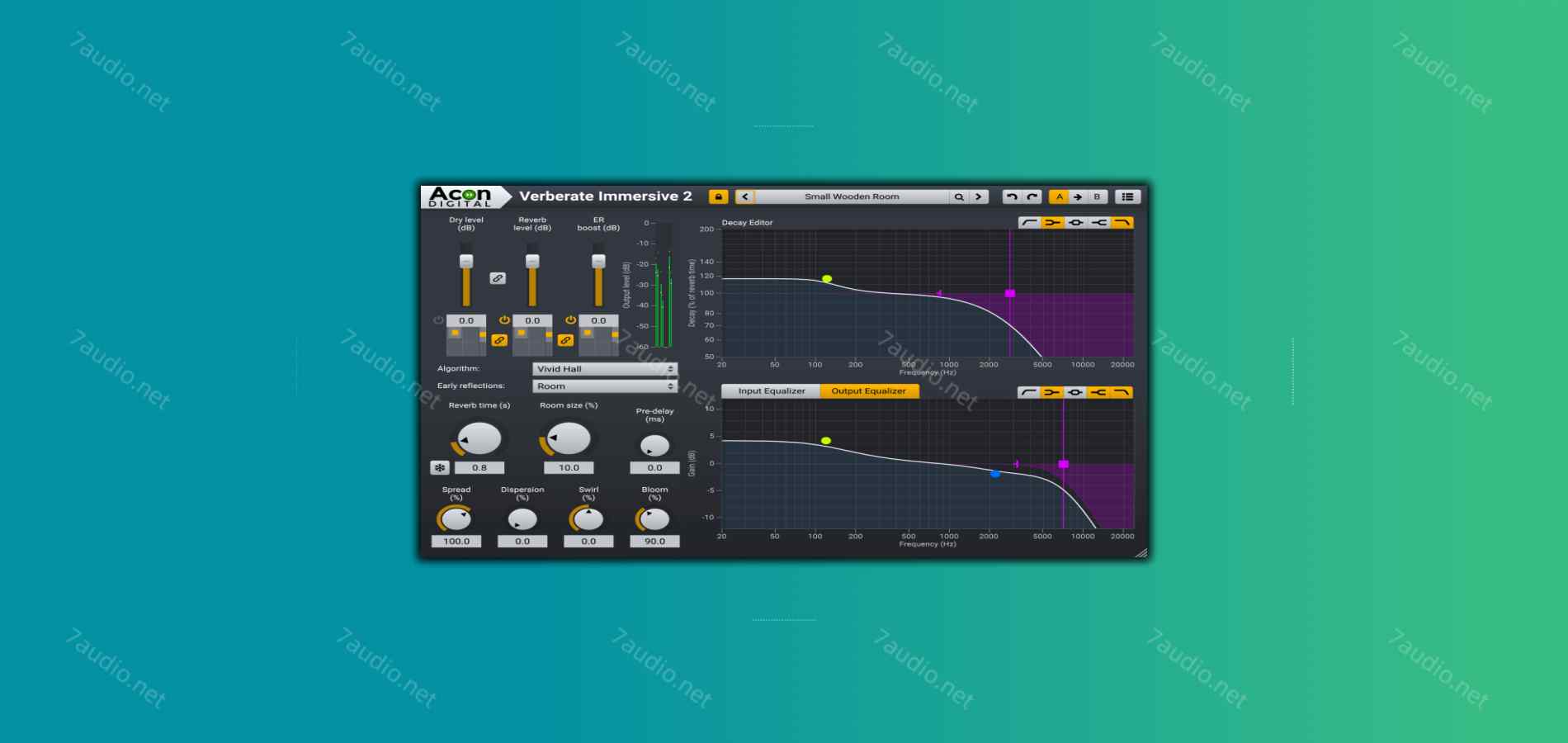
Task: Toggle equalizer low cut filter
Action: (1029, 392)
